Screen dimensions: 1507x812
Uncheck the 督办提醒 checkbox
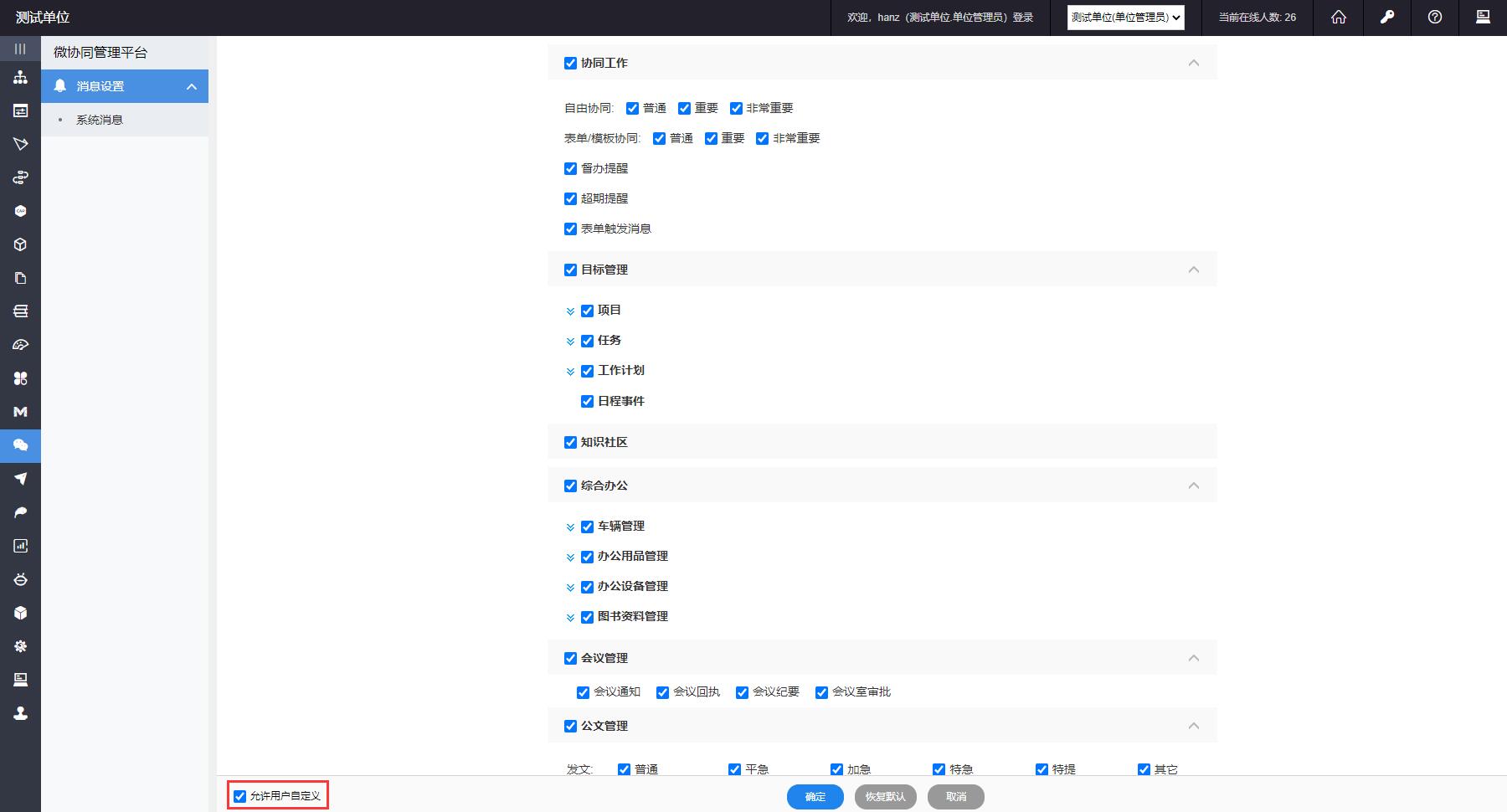(570, 168)
